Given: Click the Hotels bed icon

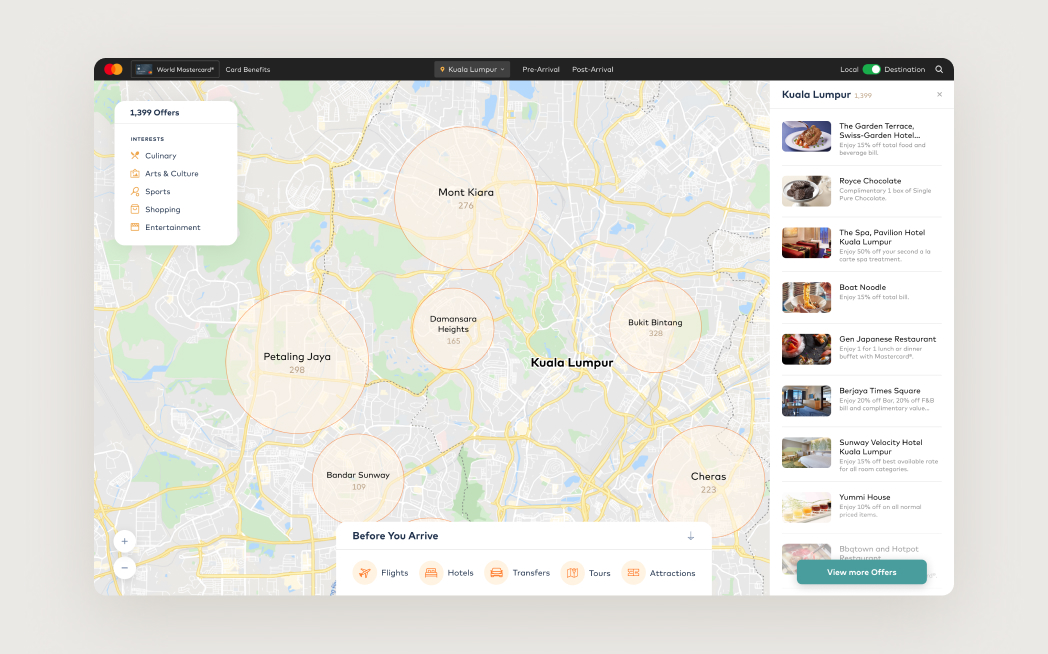Looking at the screenshot, I should [x=431, y=573].
